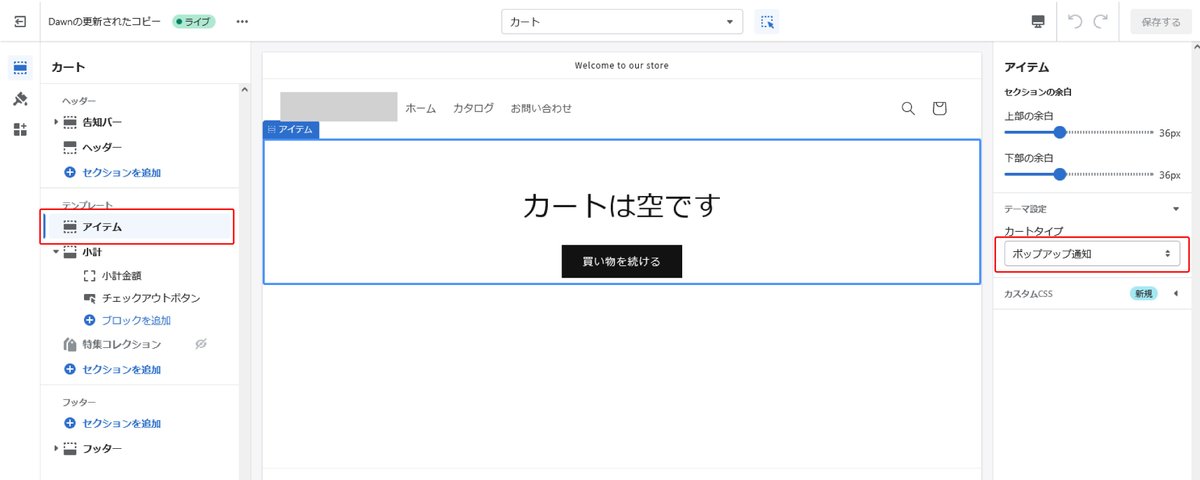Click the 下部の余白 slider handle
This screenshot has height=480, width=1200.
pyautogui.click(x=1060, y=174)
